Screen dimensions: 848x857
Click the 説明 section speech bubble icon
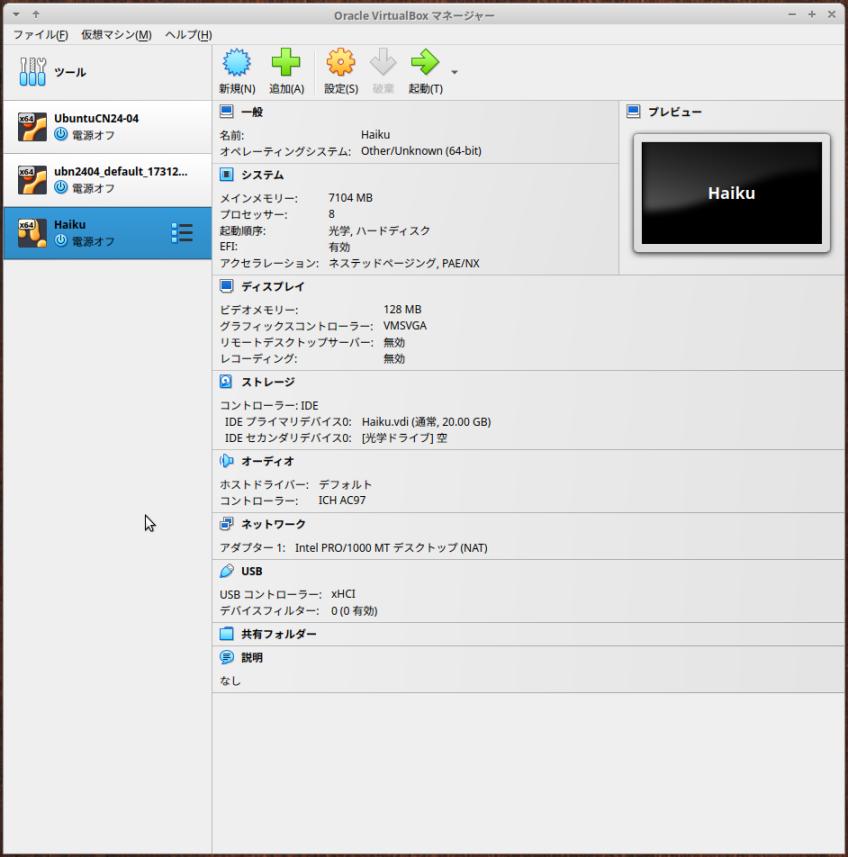(x=226, y=657)
